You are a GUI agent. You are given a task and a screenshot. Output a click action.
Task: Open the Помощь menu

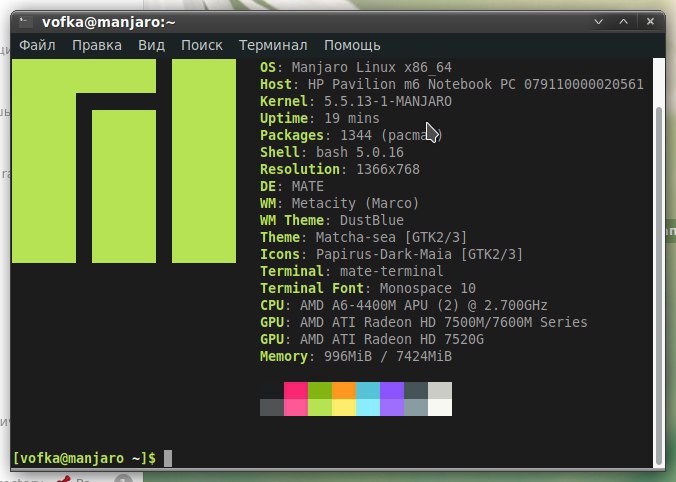point(352,45)
